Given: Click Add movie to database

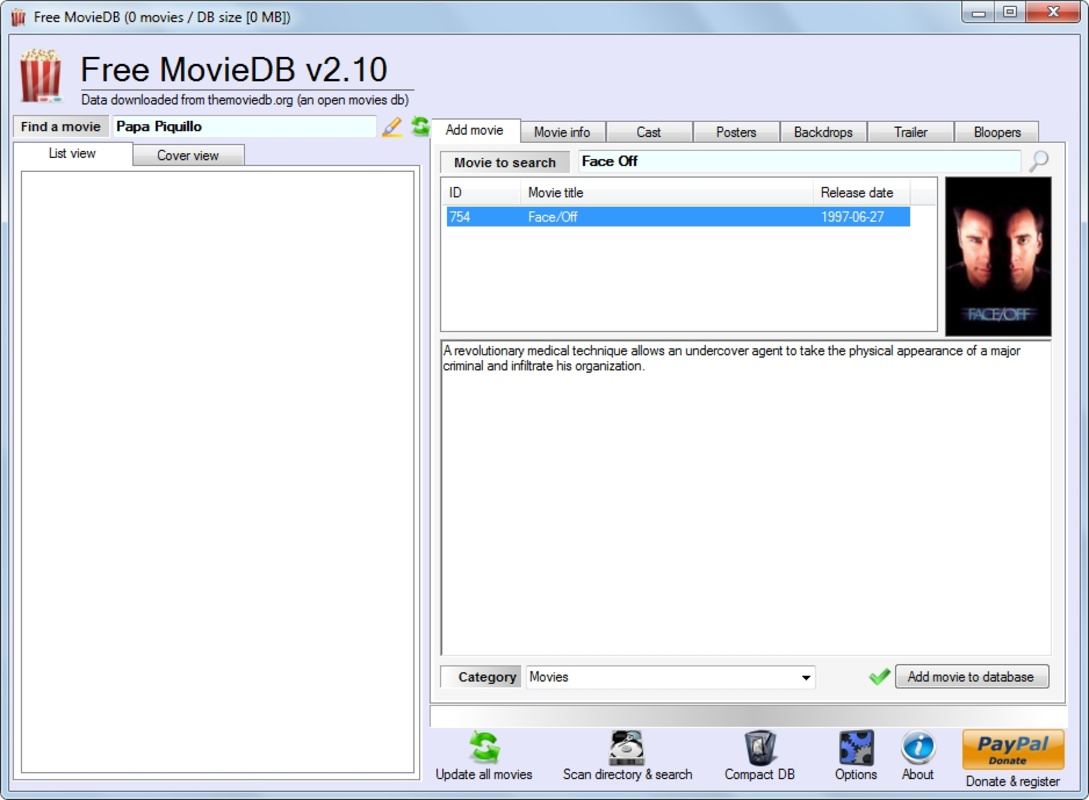Looking at the screenshot, I should pos(971,676).
